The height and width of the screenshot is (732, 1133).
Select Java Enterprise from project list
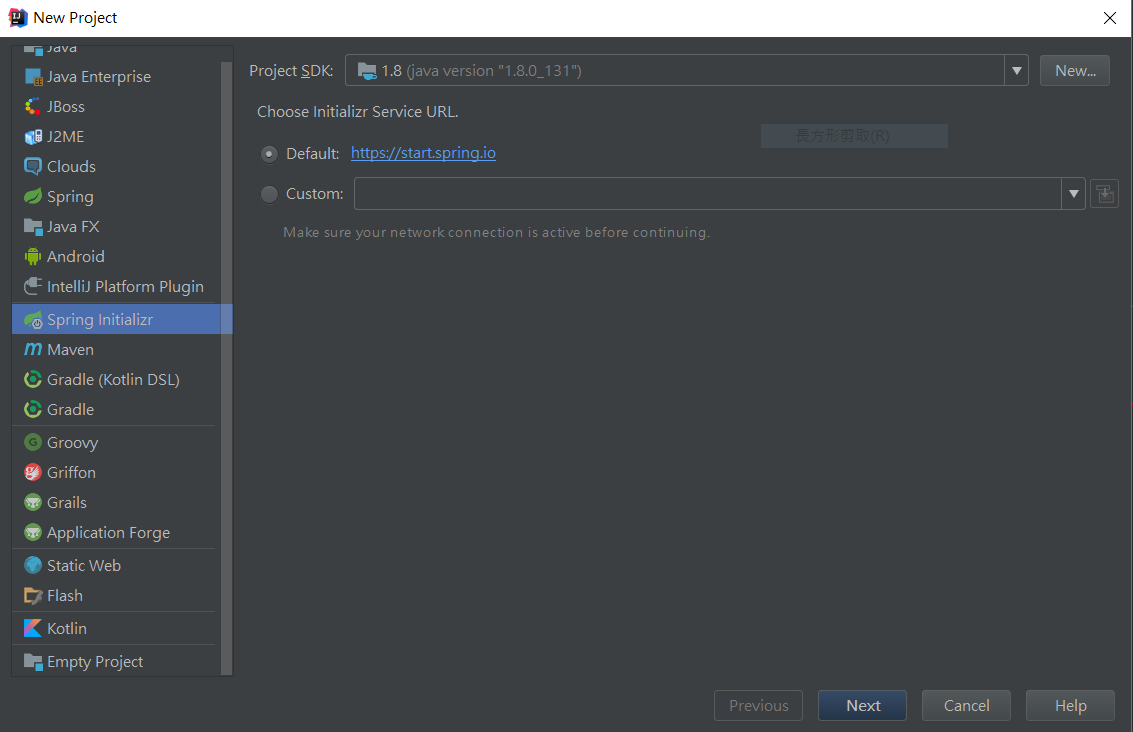point(98,77)
